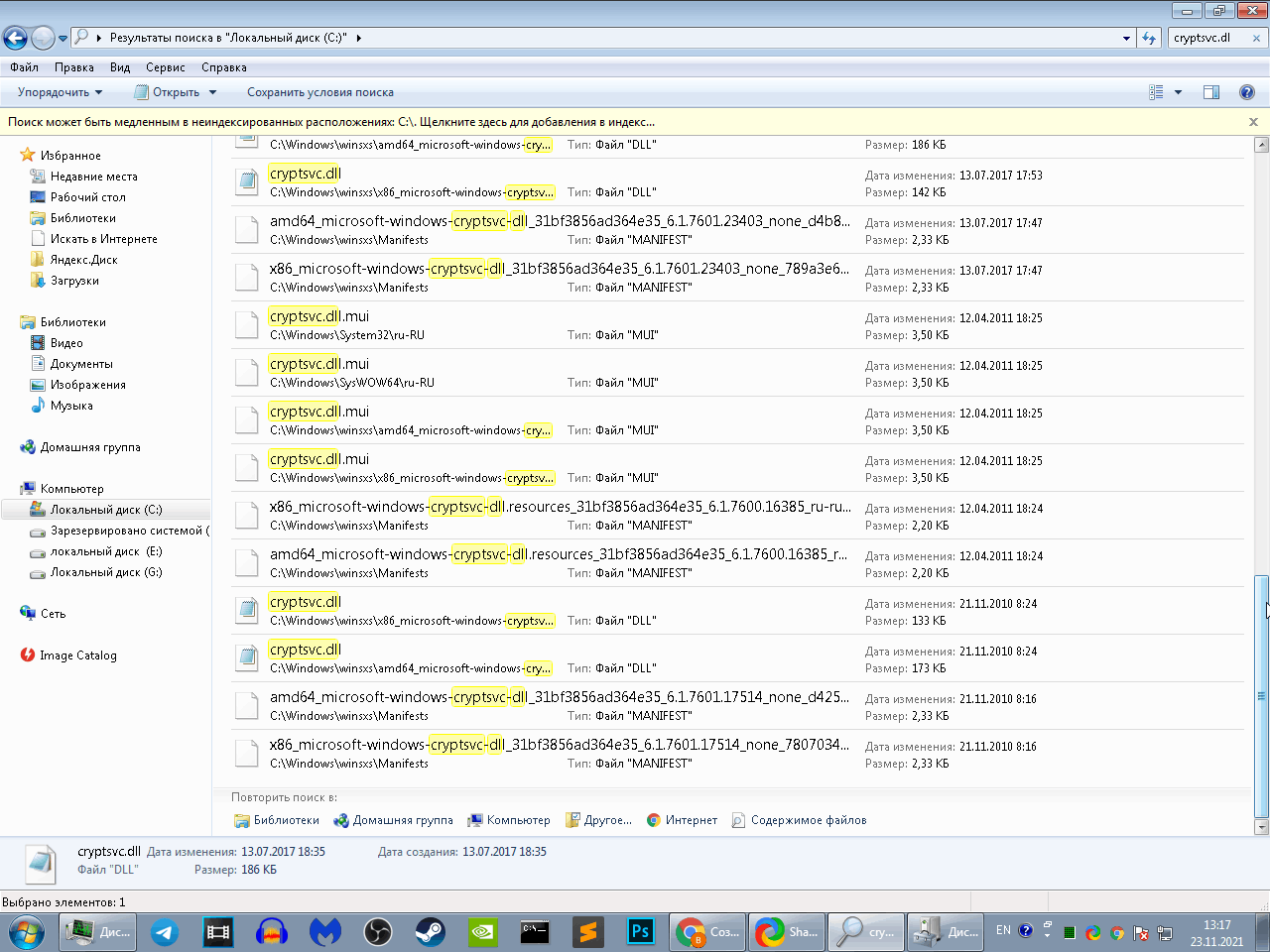1270x952 pixels.
Task: Select the x86 manifest ending 6.1.7601.17514_none_7807034...
Action: (737, 754)
